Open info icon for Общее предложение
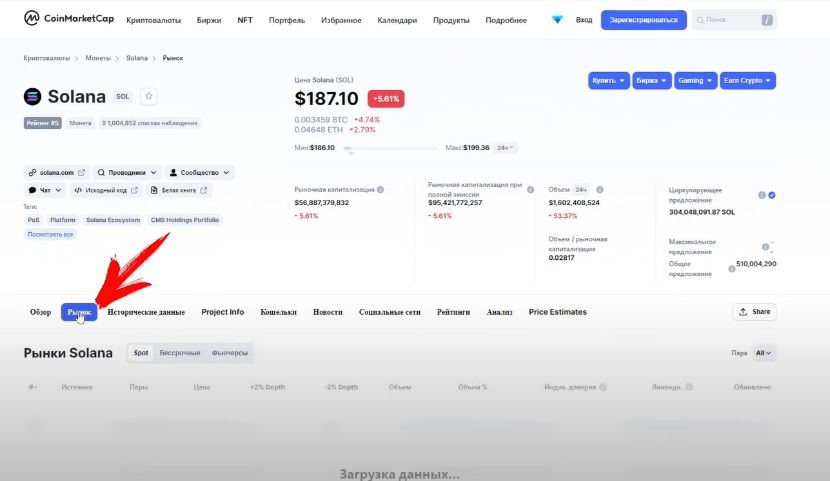This screenshot has width=830, height=481. 732,269
